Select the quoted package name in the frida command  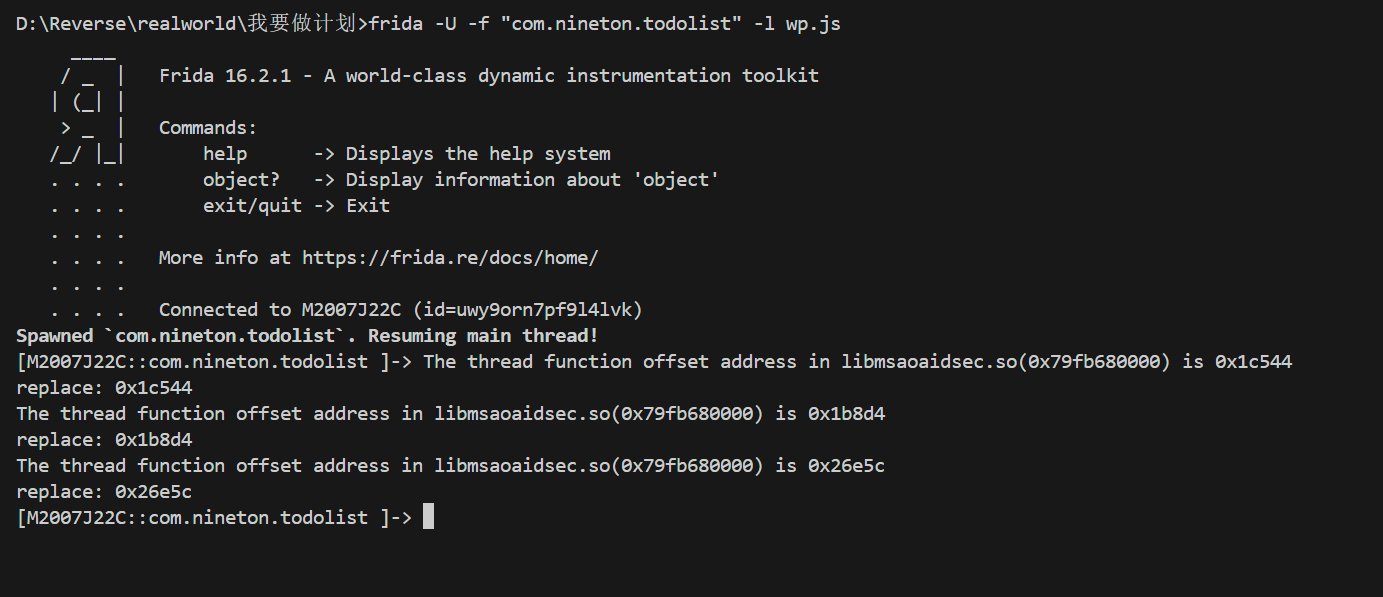click(621, 24)
